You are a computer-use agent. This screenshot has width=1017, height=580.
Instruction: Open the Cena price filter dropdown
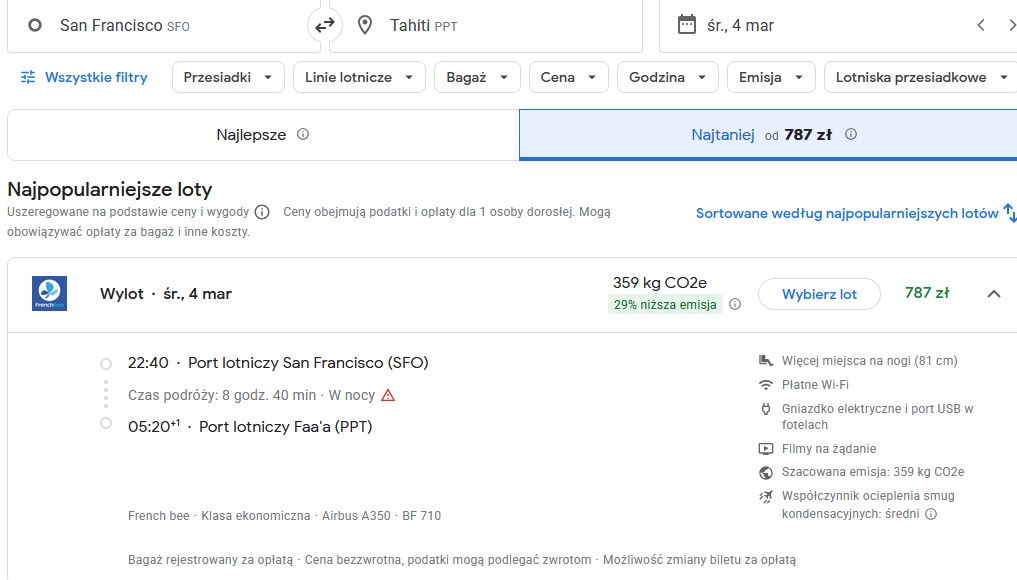tap(569, 77)
